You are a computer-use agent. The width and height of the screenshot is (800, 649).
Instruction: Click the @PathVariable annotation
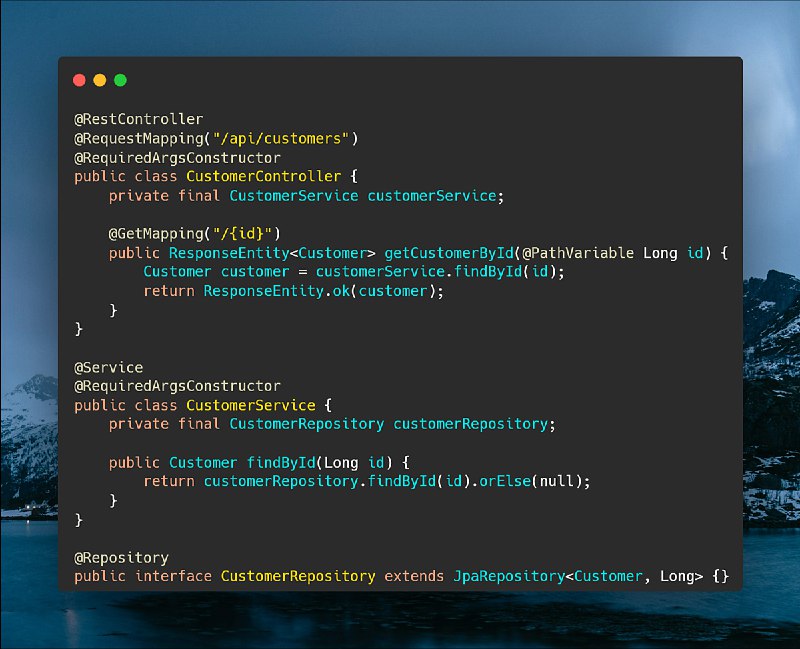[x=578, y=253]
